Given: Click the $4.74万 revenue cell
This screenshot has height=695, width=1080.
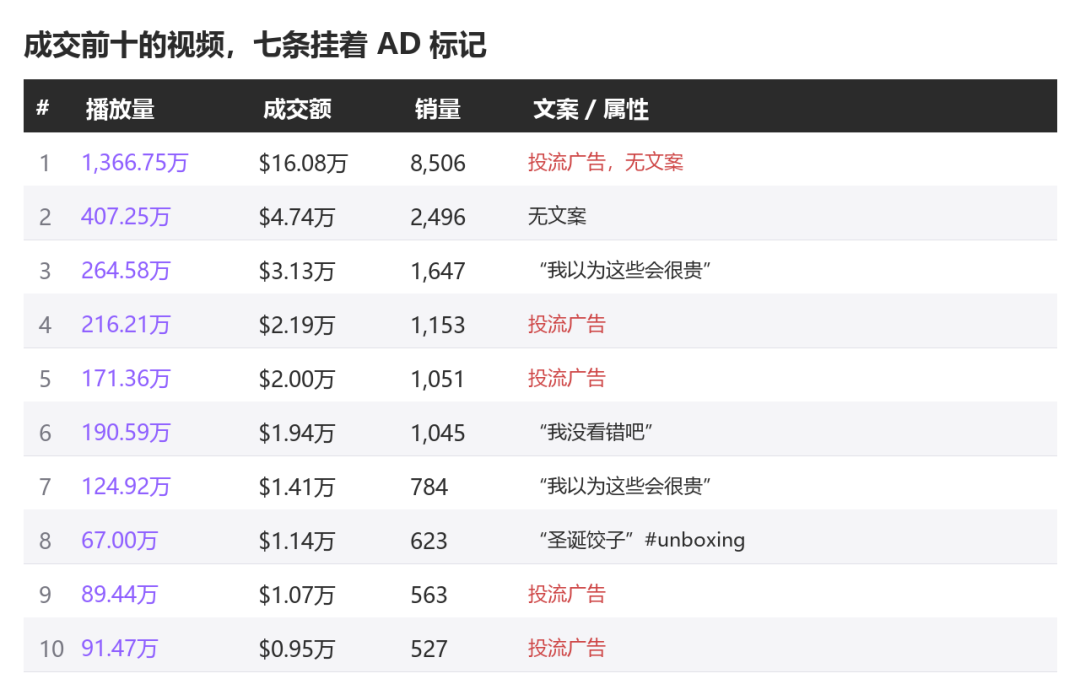Looking at the screenshot, I should 297,217.
